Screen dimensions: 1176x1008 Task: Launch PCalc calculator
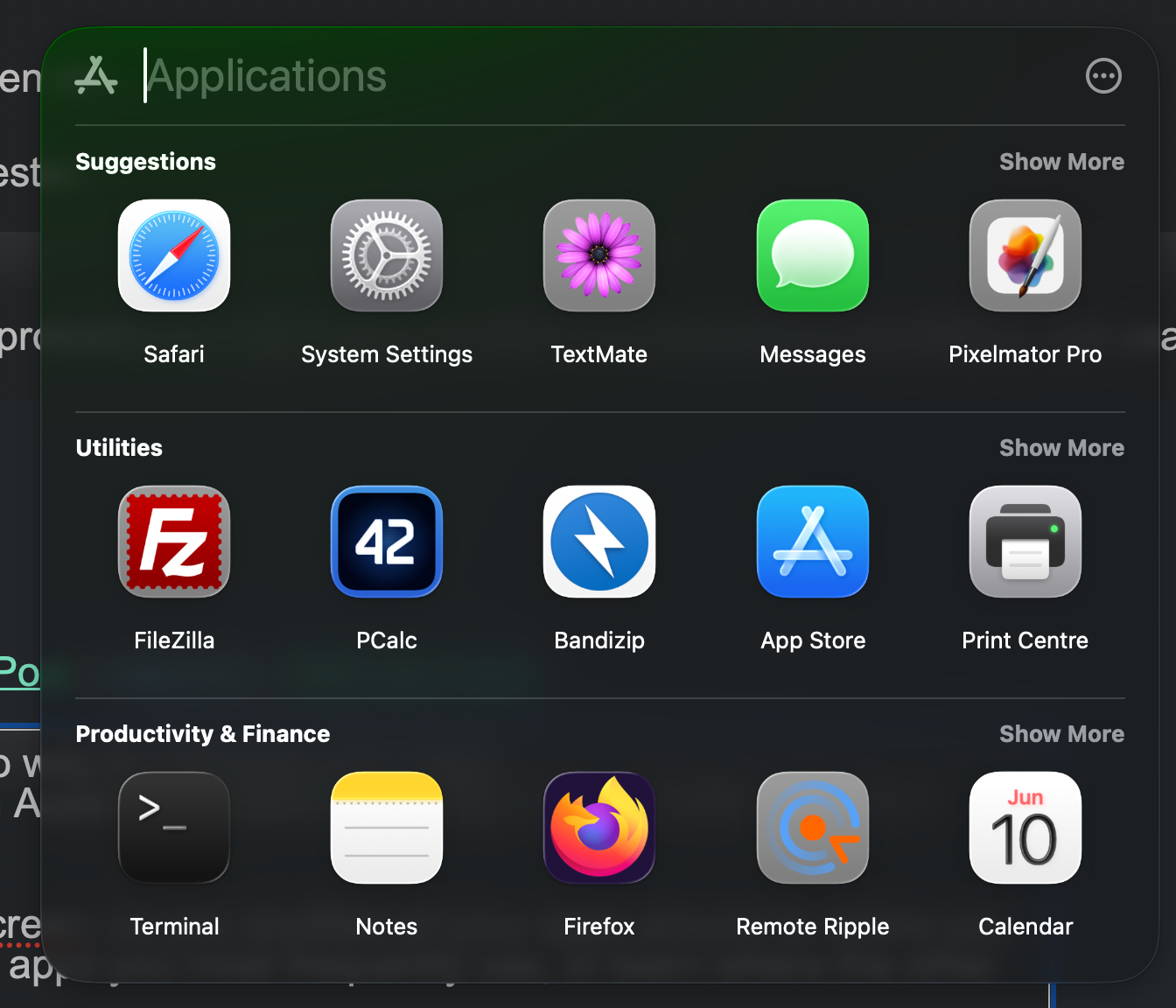(387, 542)
